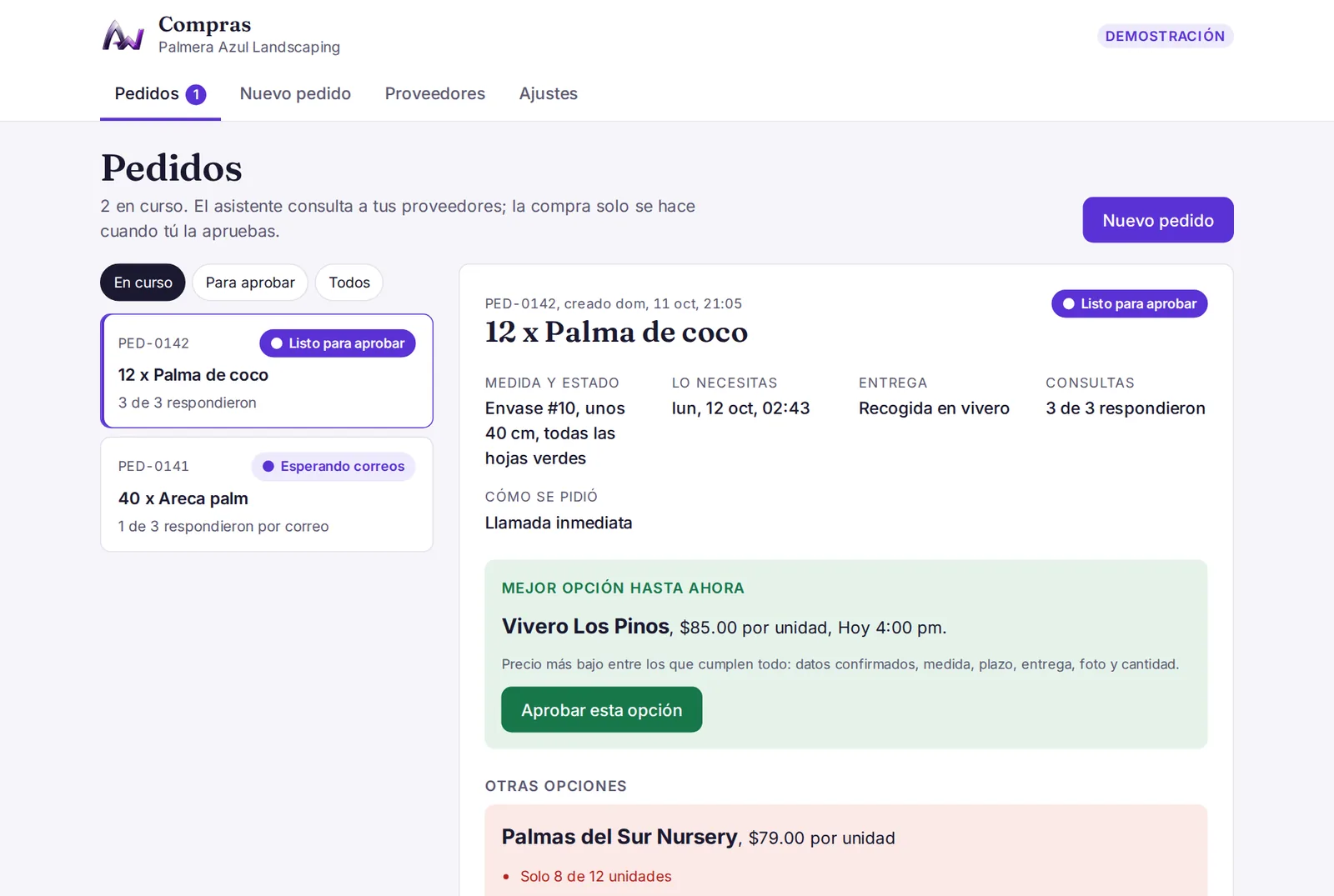Select the En curso filter
The image size is (1334, 896).
point(143,283)
